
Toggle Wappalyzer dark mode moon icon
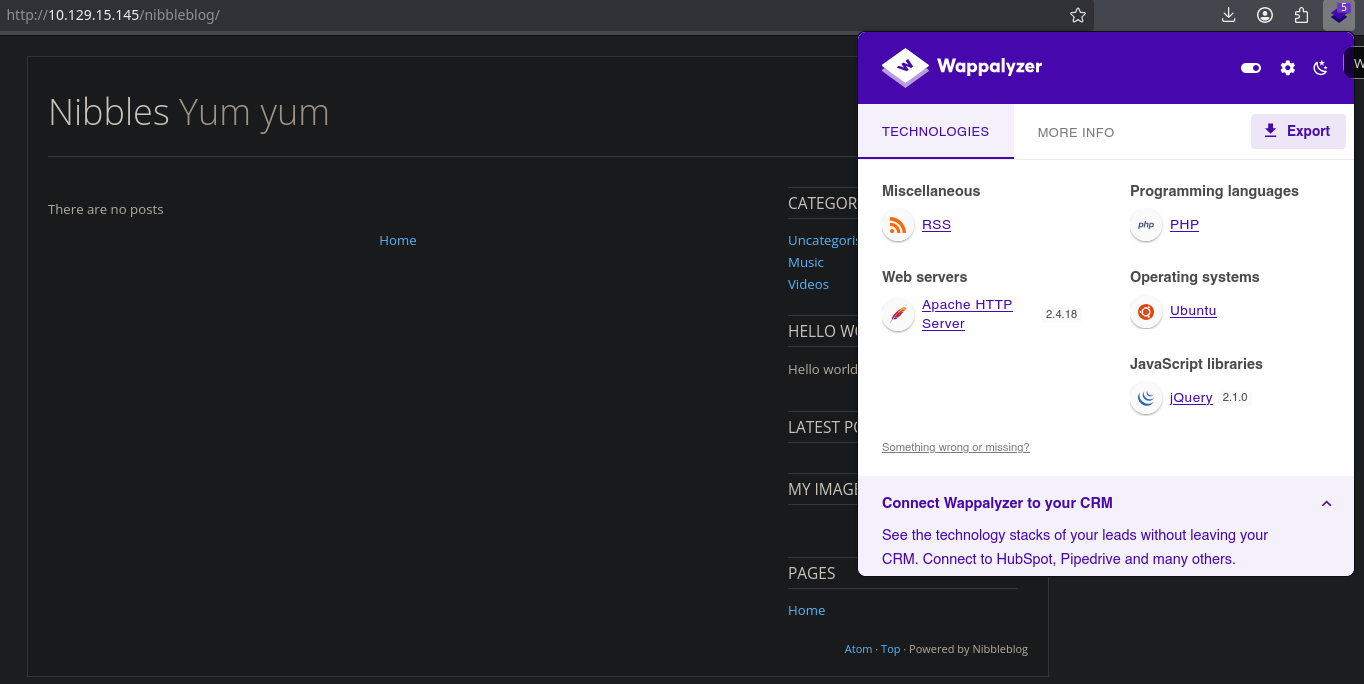point(1320,68)
